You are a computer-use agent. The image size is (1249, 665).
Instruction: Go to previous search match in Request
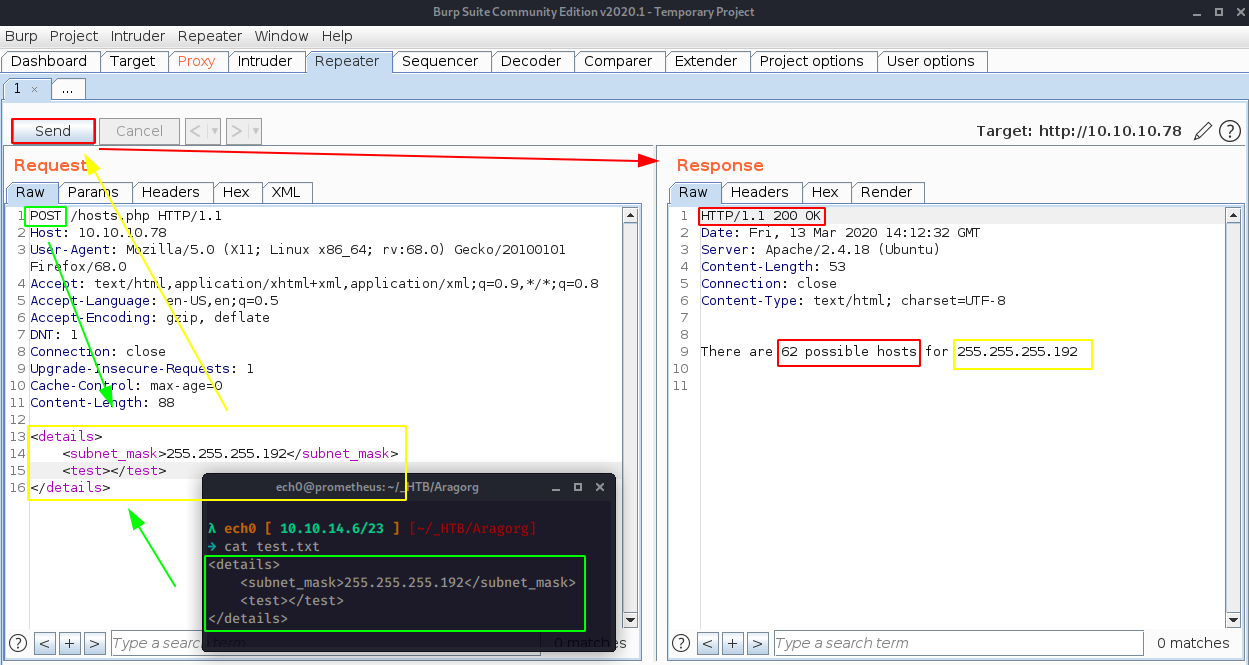coord(45,643)
